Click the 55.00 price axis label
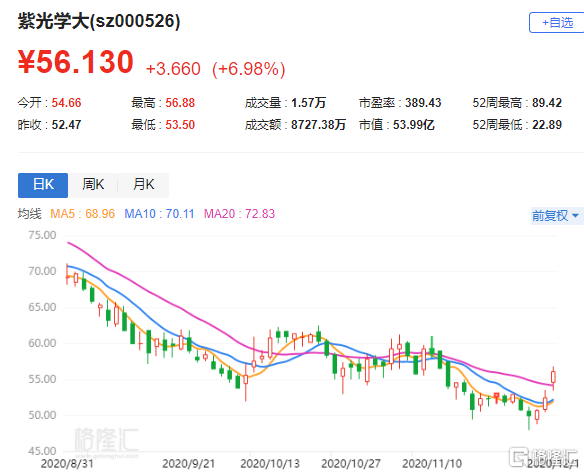Image resolution: width=584 pixels, height=474 pixels. tap(42, 379)
